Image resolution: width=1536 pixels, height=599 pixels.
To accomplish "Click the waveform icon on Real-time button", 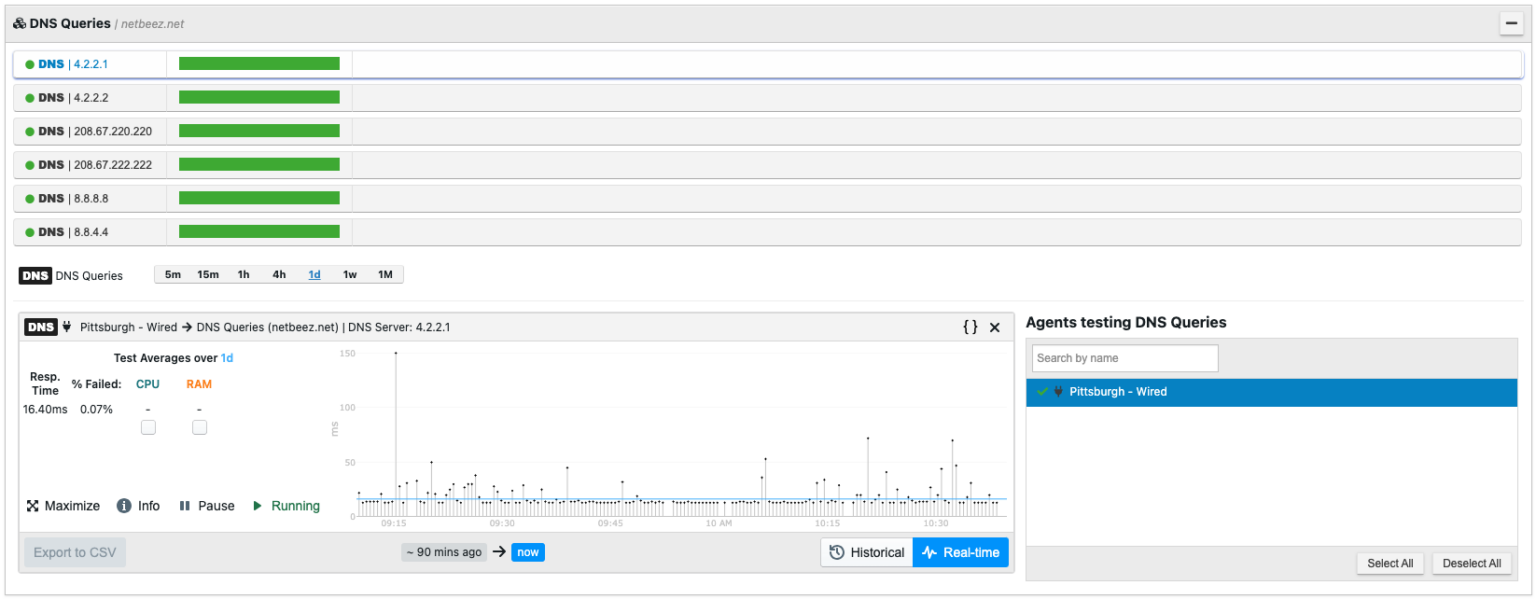I will point(927,551).
